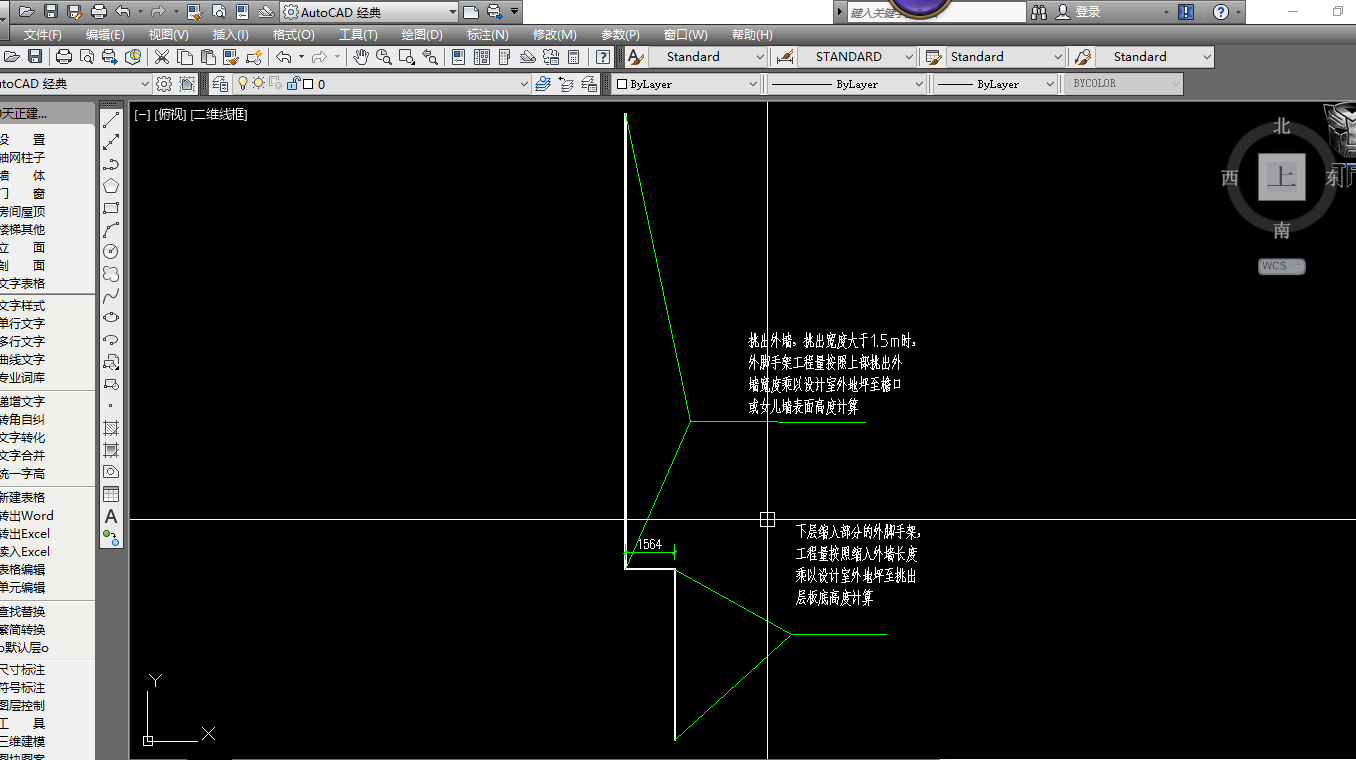Click the search binoculars icon
1356x760 pixels.
point(1039,12)
